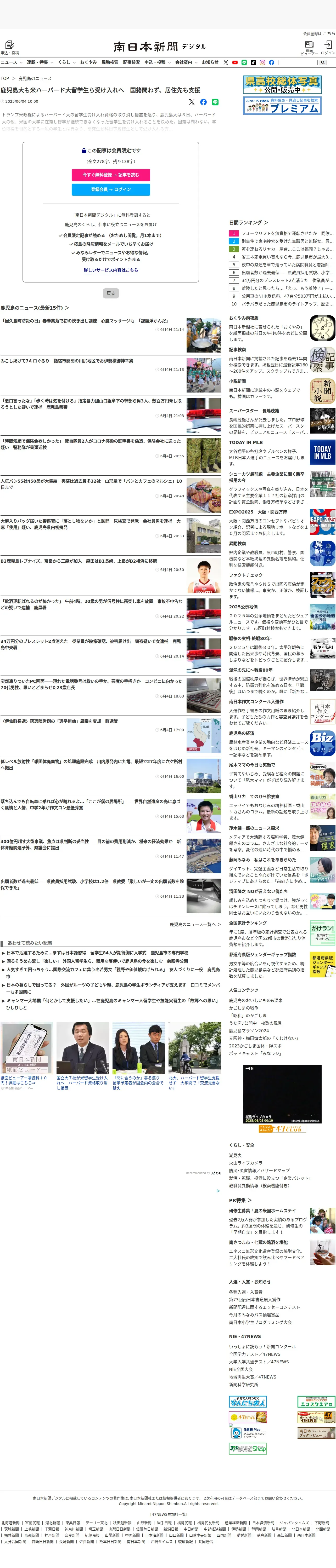Image resolution: width=336 pixels, height=1568 pixels.
Task: Select 異動検索 in the navigation bar
Action: pyautogui.click(x=110, y=62)
